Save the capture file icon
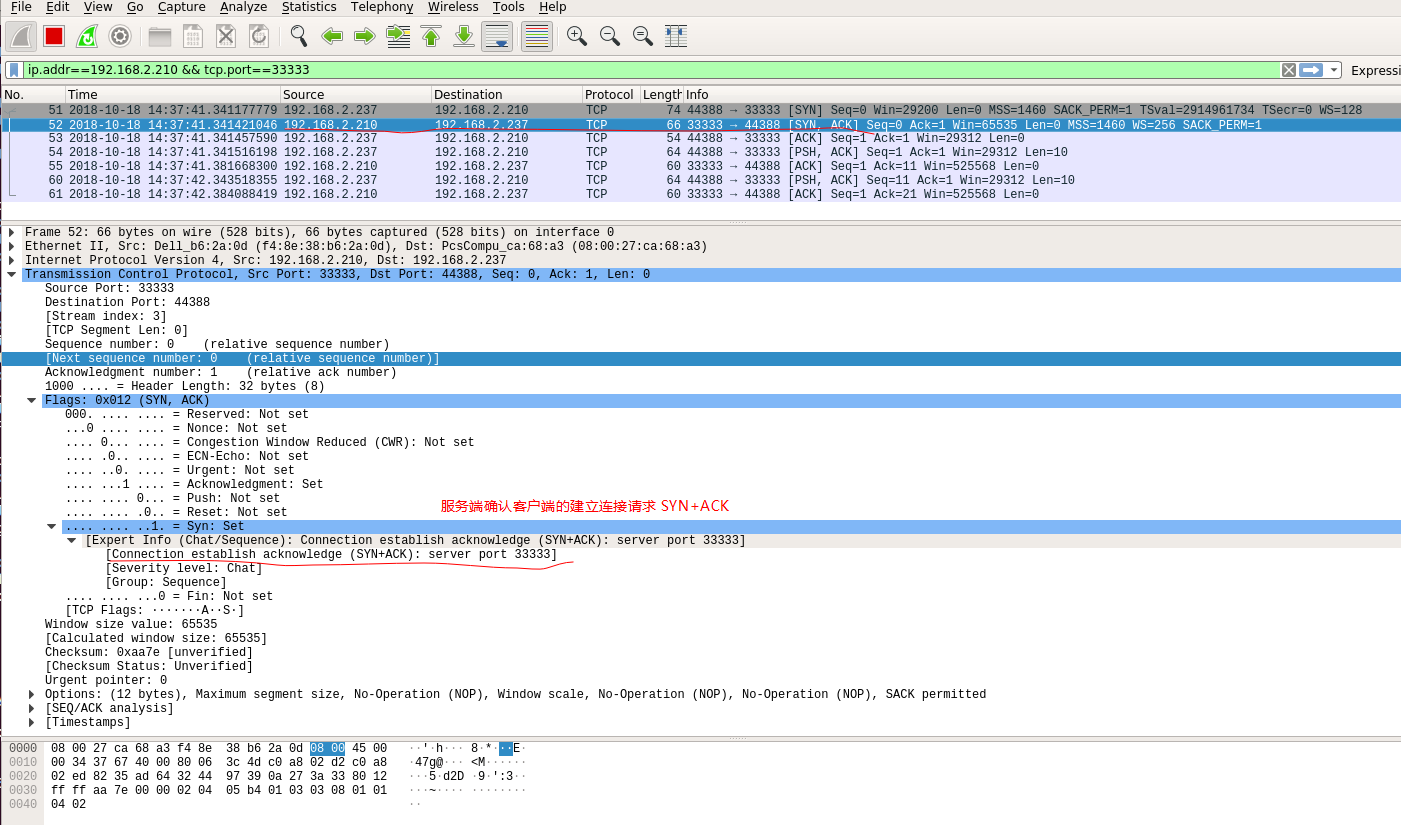Image resolution: width=1401 pixels, height=825 pixels. 193,37
